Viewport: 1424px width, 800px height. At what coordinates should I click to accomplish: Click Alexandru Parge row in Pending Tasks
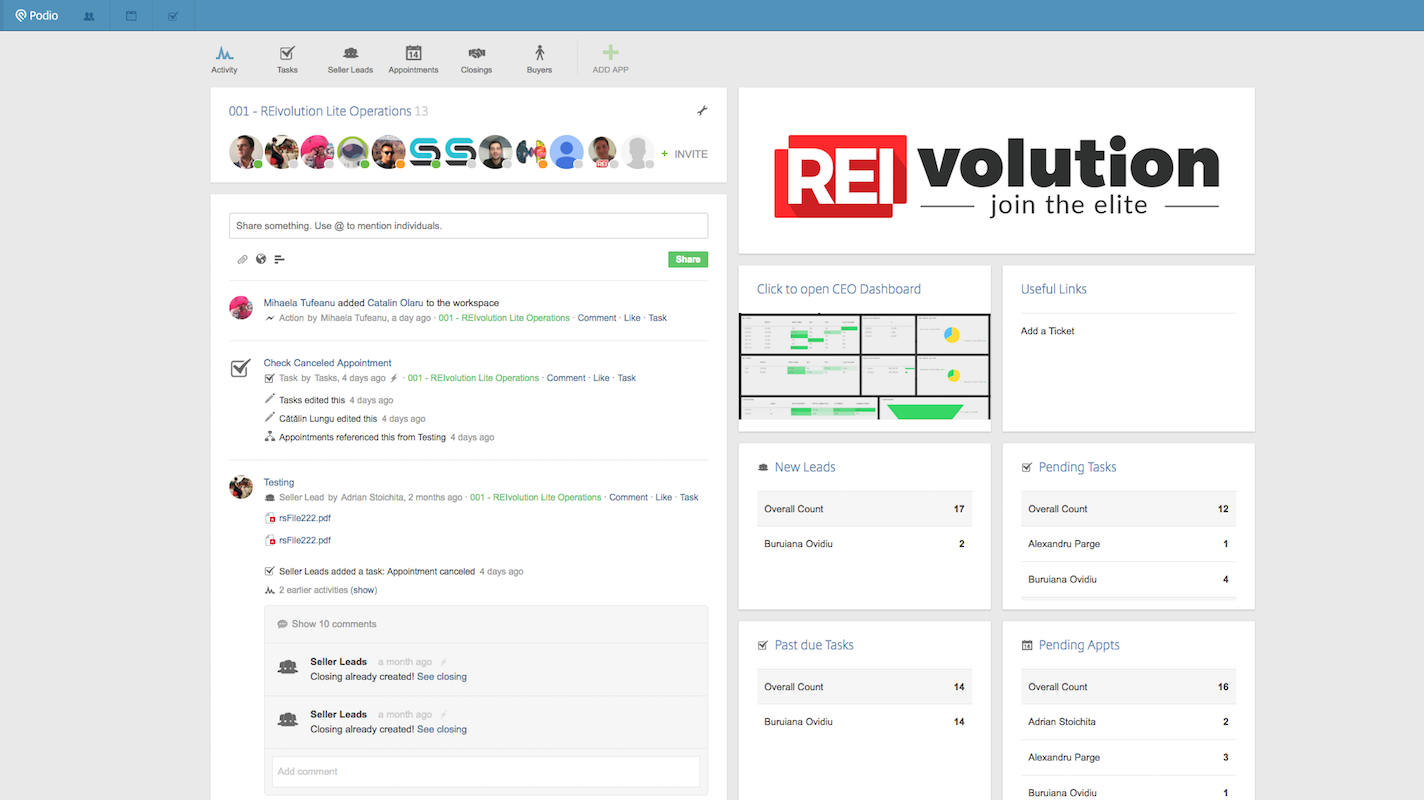[1128, 544]
